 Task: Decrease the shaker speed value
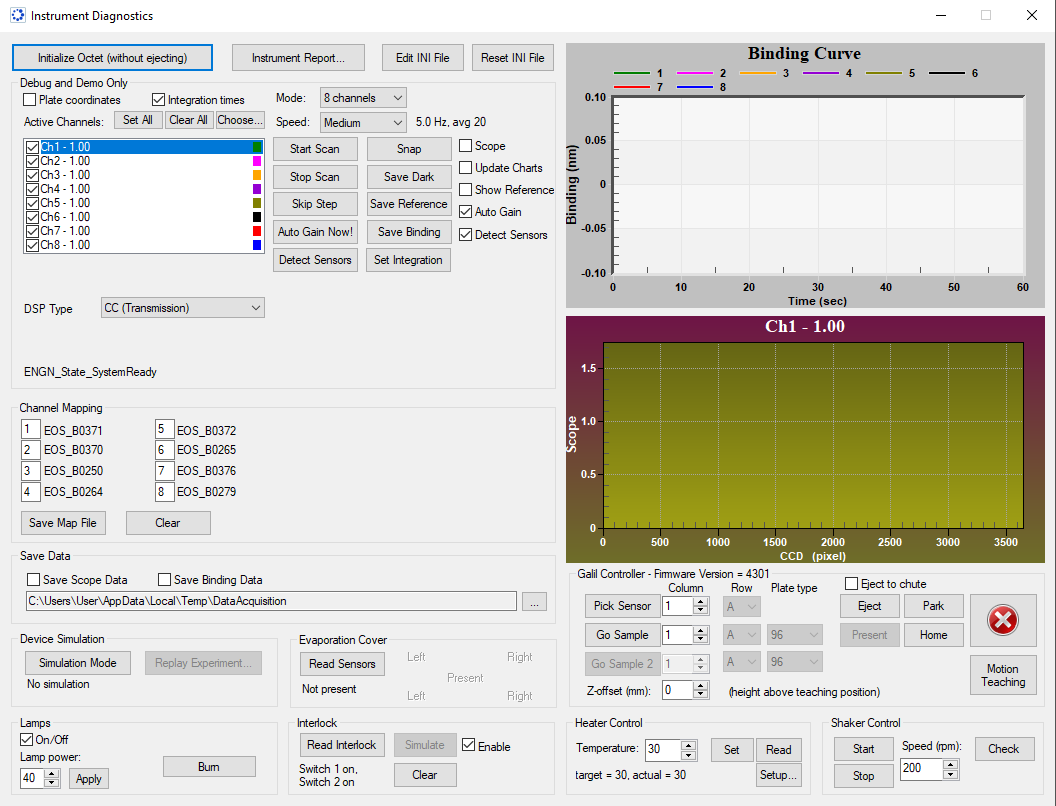click(x=950, y=774)
